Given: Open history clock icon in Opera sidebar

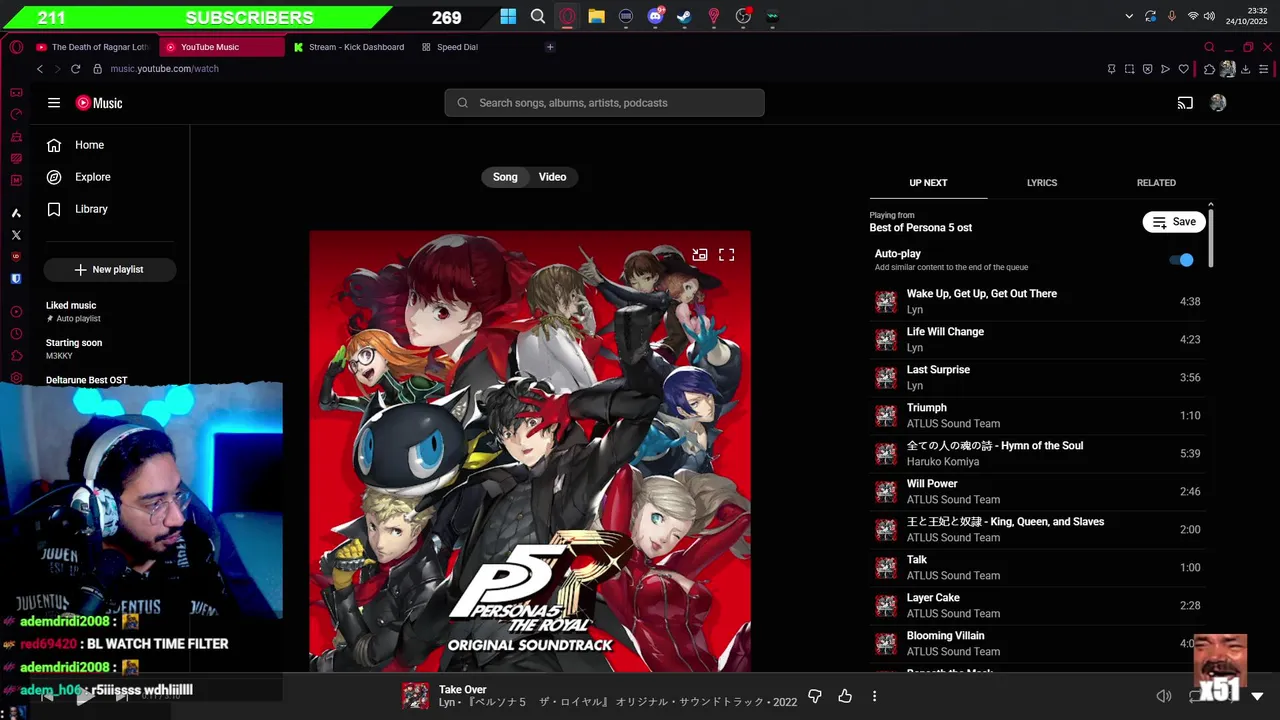Looking at the screenshot, I should coord(16,334).
